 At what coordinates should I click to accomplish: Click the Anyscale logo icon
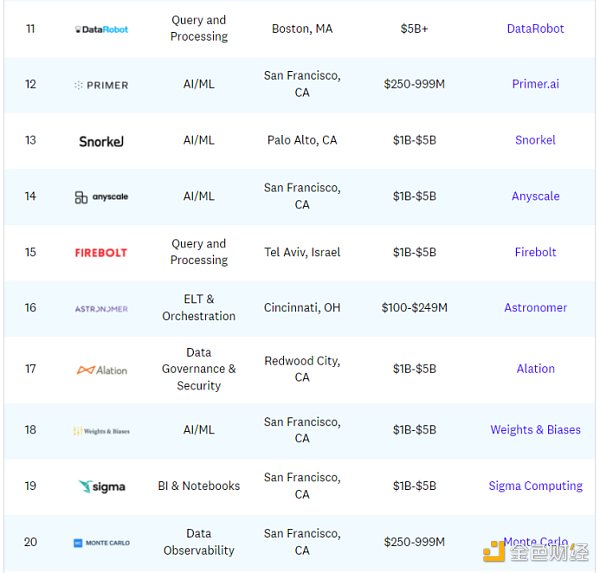(x=101, y=197)
